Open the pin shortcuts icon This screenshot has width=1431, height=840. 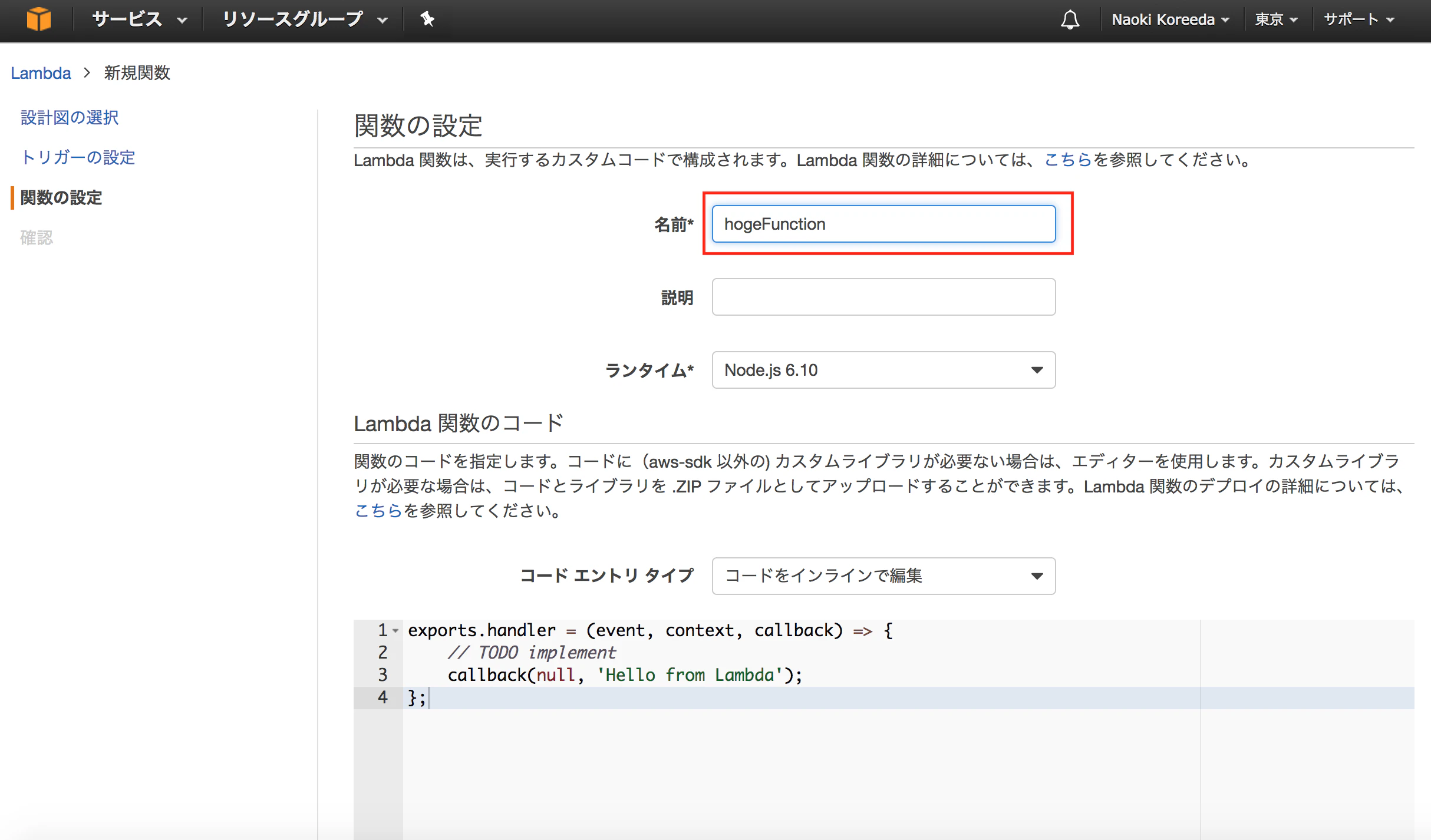(x=427, y=19)
